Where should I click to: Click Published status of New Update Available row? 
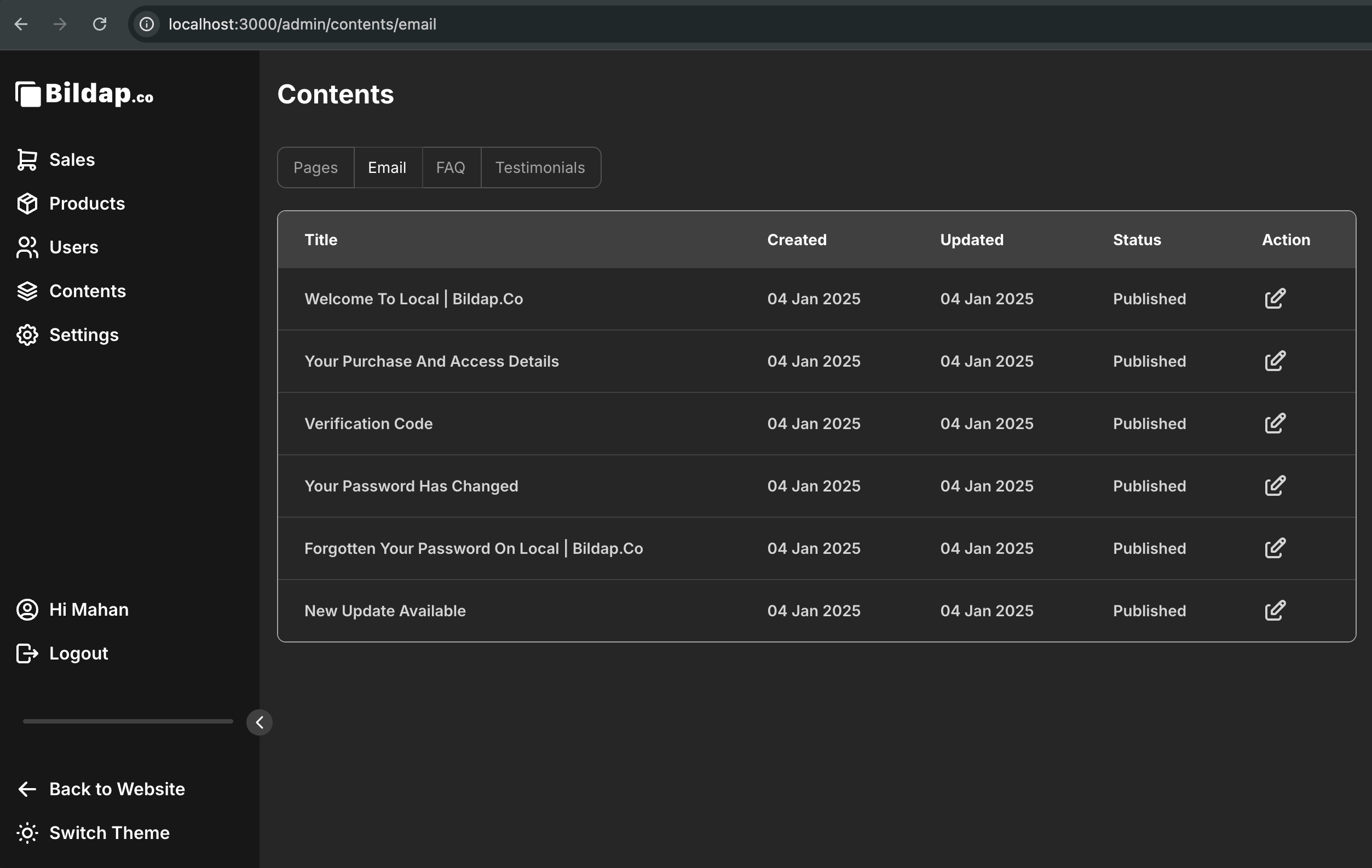click(1149, 611)
